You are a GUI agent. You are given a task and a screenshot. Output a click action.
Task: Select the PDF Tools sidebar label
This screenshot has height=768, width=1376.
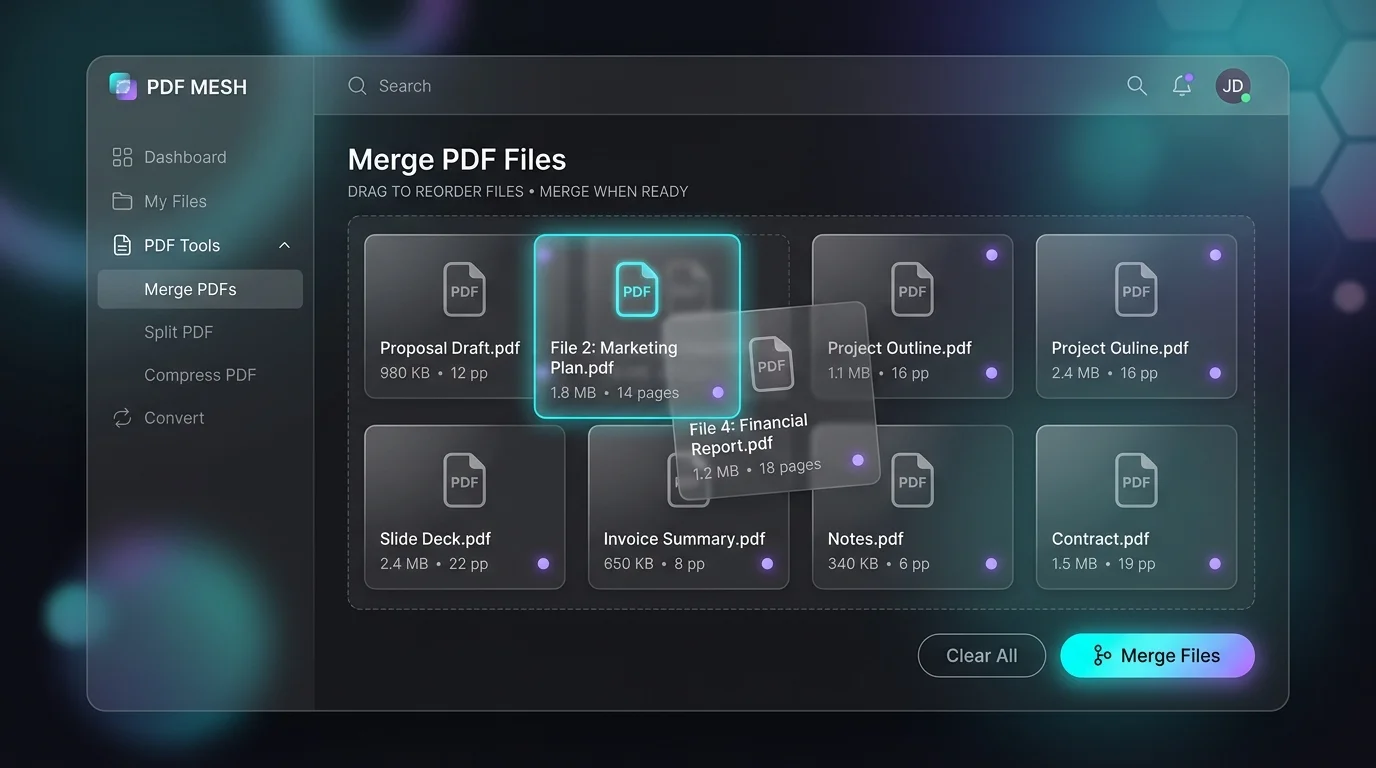(182, 245)
